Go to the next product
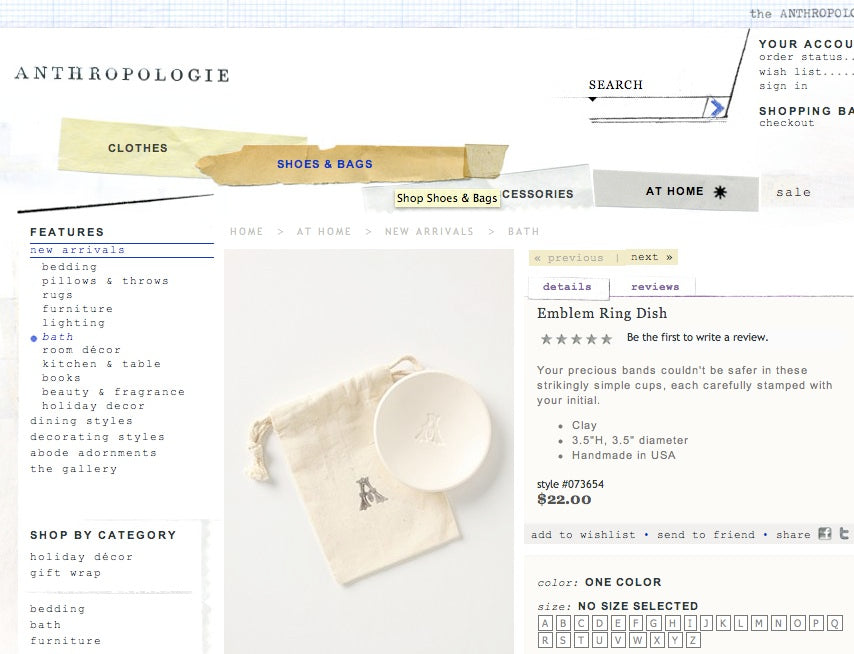This screenshot has height=654, width=854. [x=651, y=257]
